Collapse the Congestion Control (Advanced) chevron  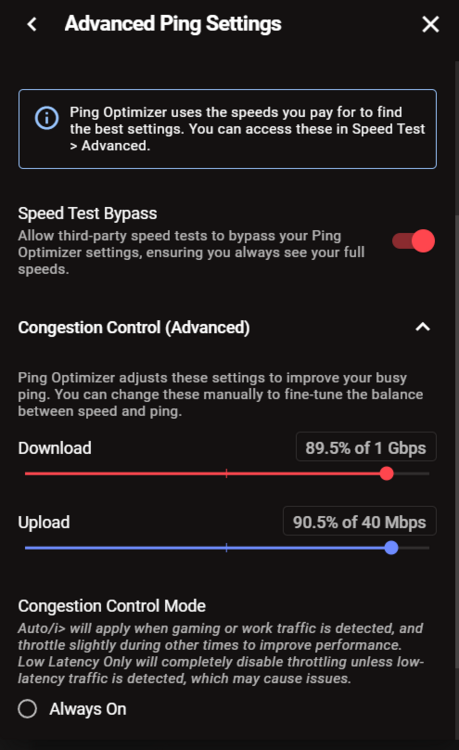[x=423, y=327]
